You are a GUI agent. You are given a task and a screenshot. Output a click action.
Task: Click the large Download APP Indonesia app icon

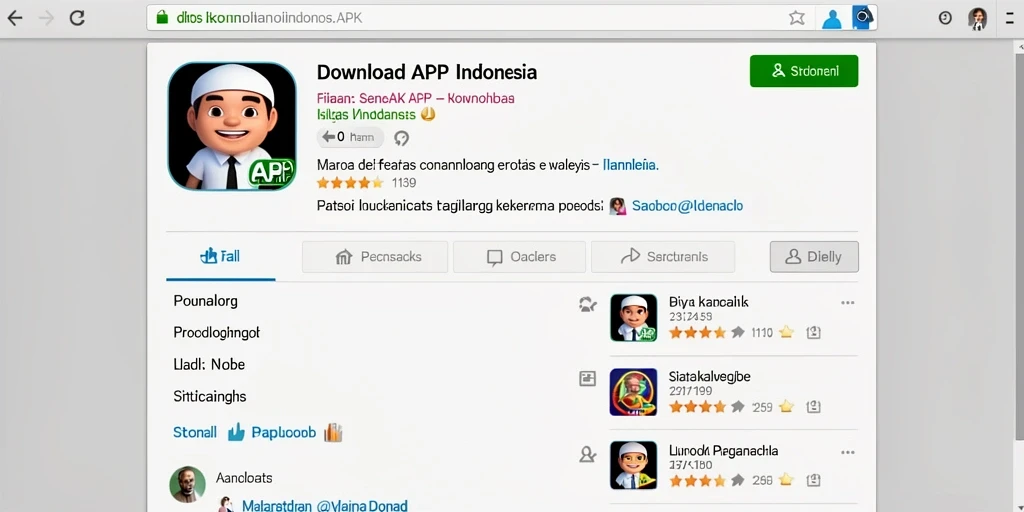click(x=232, y=127)
